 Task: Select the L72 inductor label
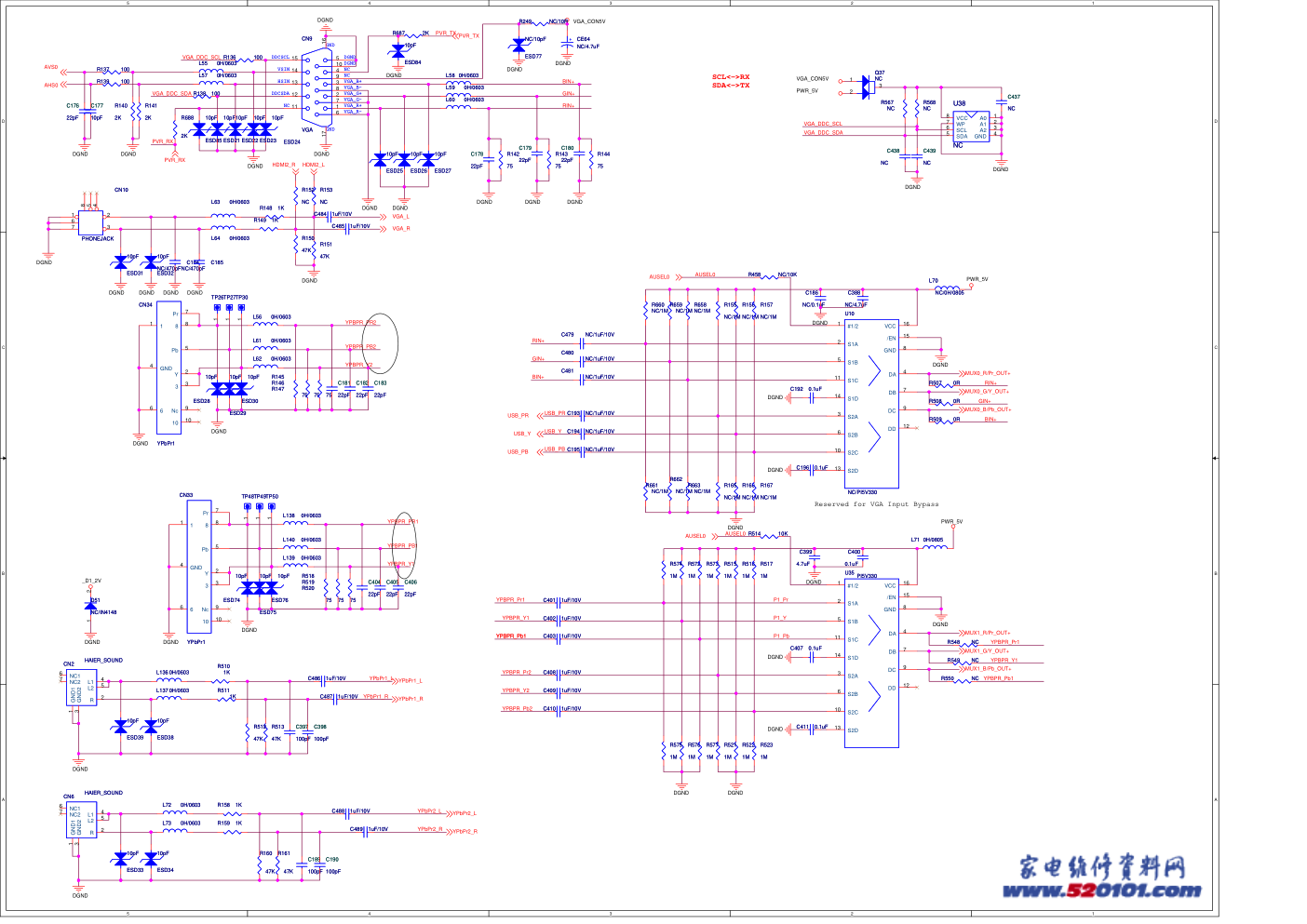[167, 805]
